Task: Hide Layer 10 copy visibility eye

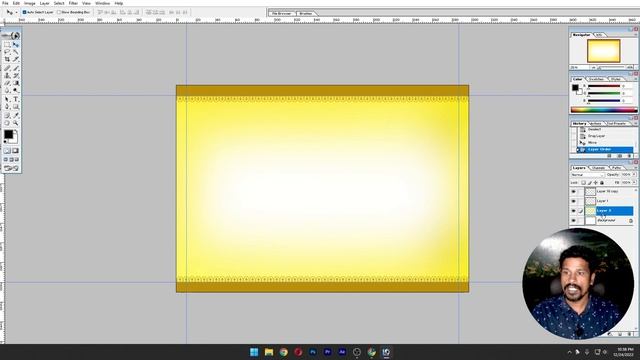Action: coord(573,191)
